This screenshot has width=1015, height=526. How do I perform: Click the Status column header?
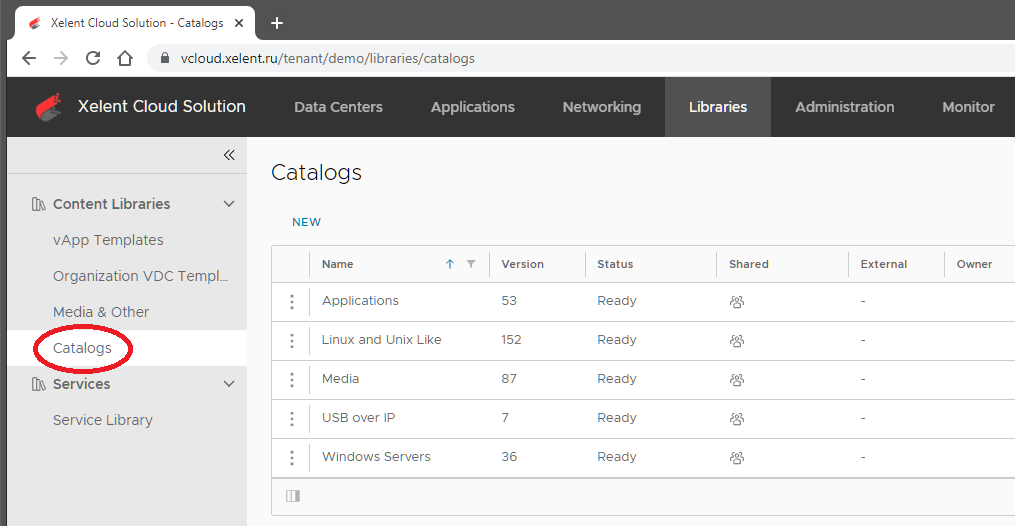tap(615, 264)
